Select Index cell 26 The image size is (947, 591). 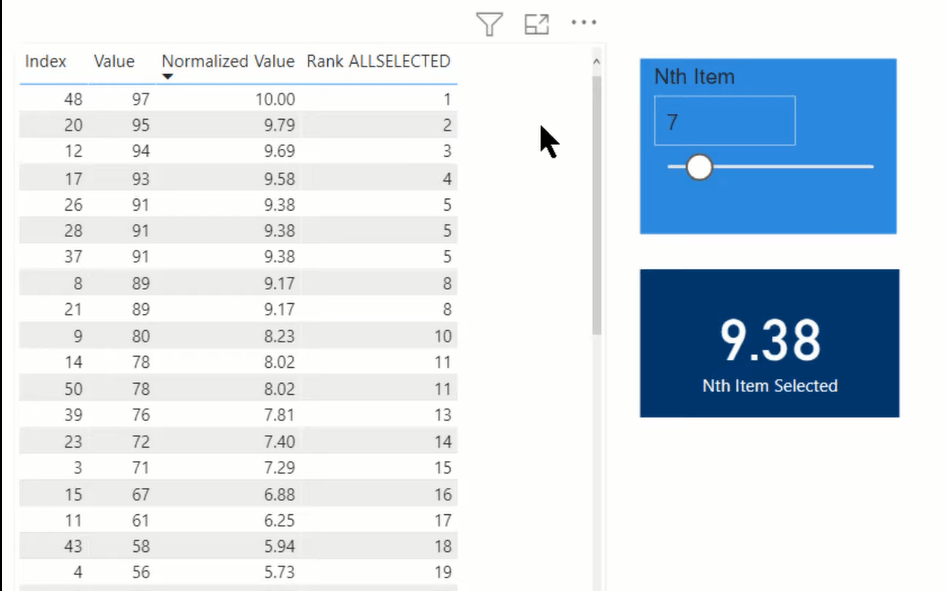(x=73, y=205)
